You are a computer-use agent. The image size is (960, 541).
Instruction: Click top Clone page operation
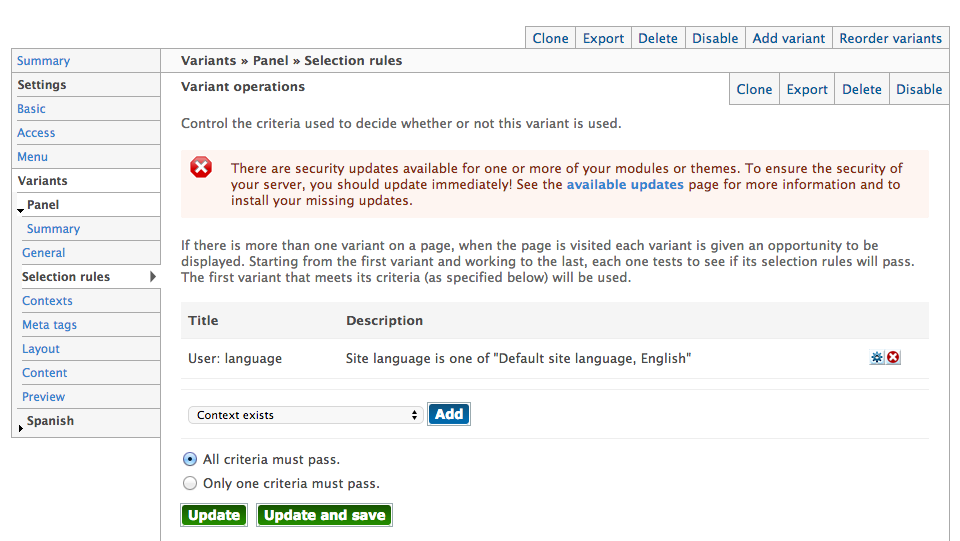coord(550,38)
